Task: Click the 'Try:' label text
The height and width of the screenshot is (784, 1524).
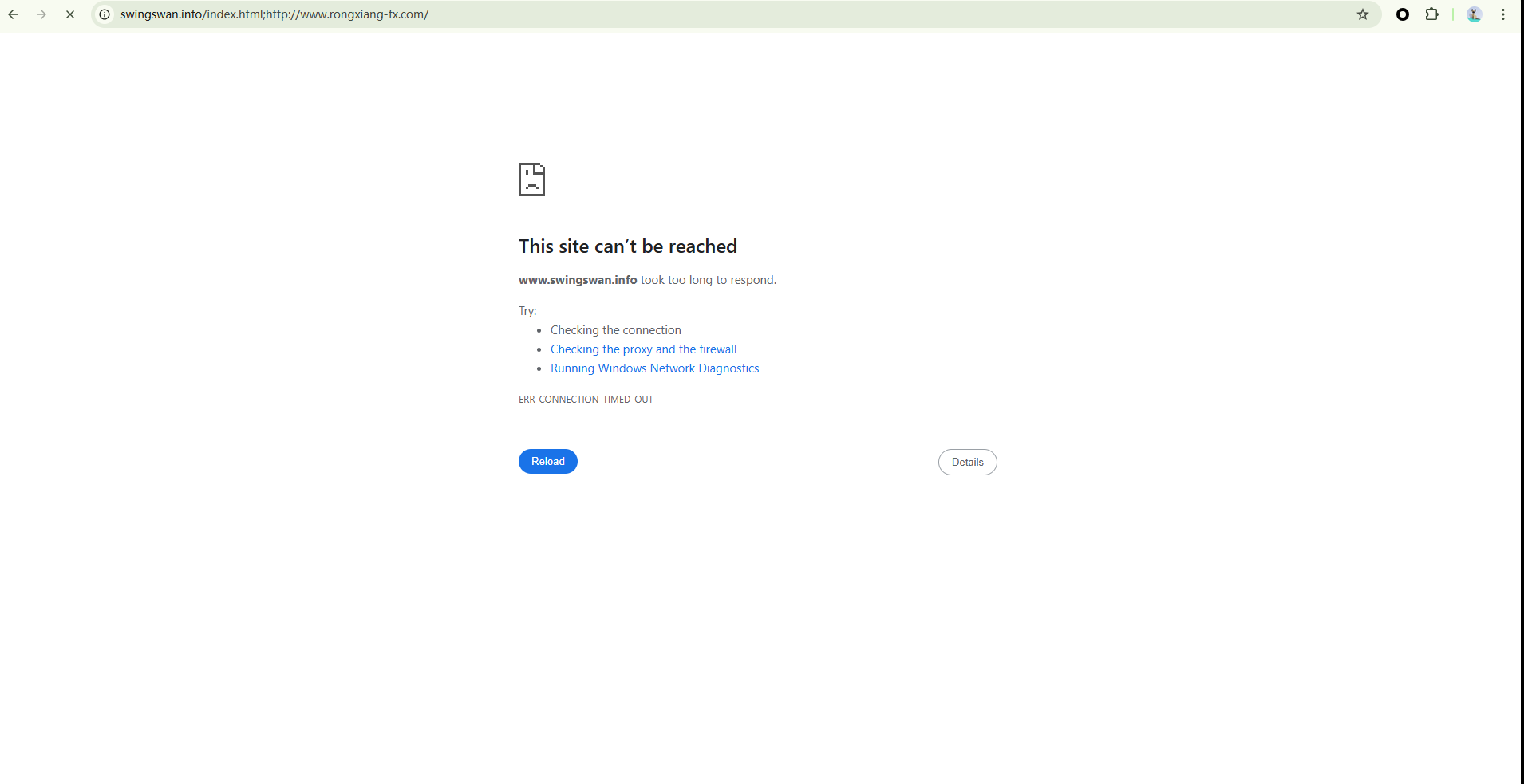Action: (527, 311)
